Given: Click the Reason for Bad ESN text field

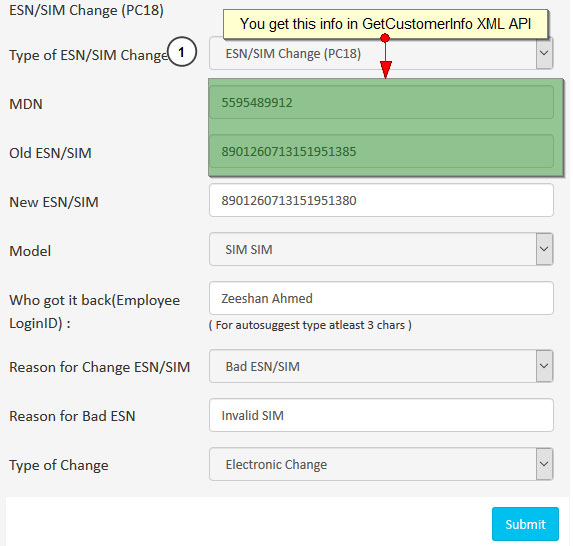Looking at the screenshot, I should tap(381, 415).
